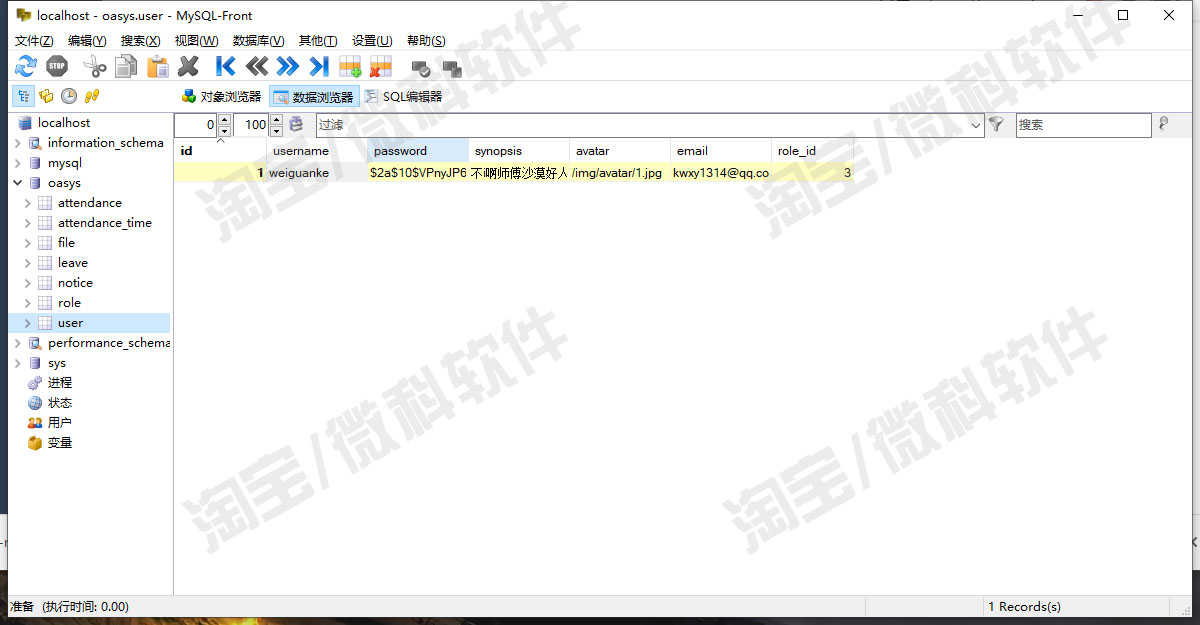Image resolution: width=1200 pixels, height=625 pixels.
Task: Click the delete record icon
Action: coord(381,67)
